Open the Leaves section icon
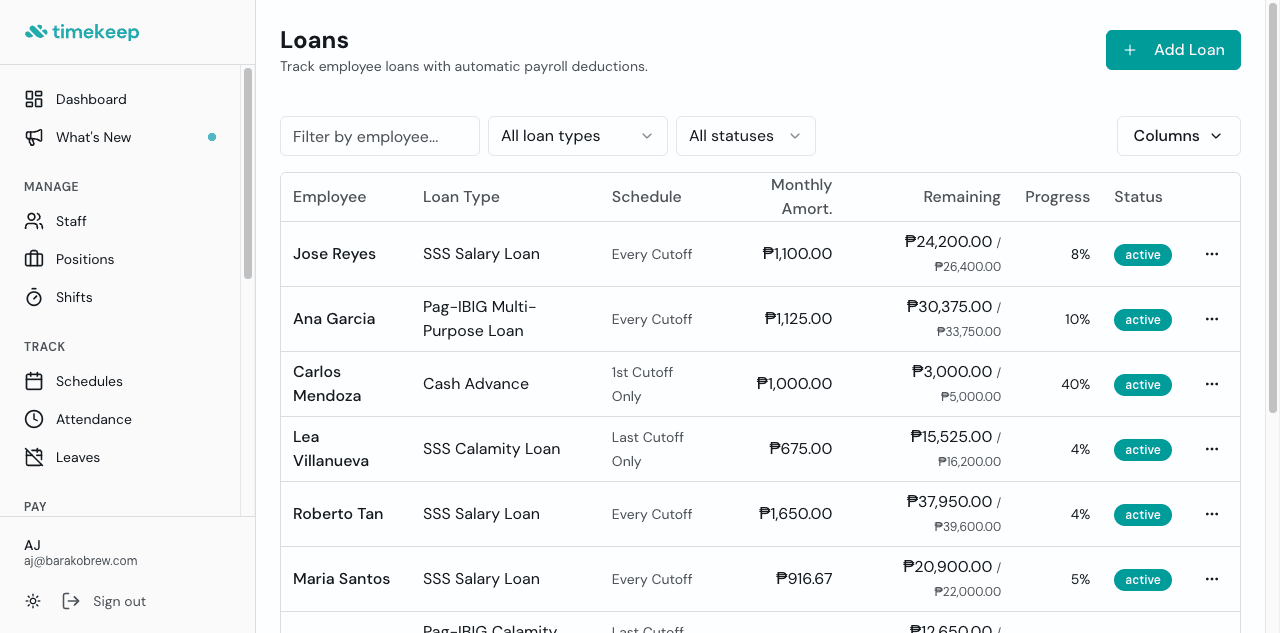This screenshot has height=633, width=1280. click(33, 457)
